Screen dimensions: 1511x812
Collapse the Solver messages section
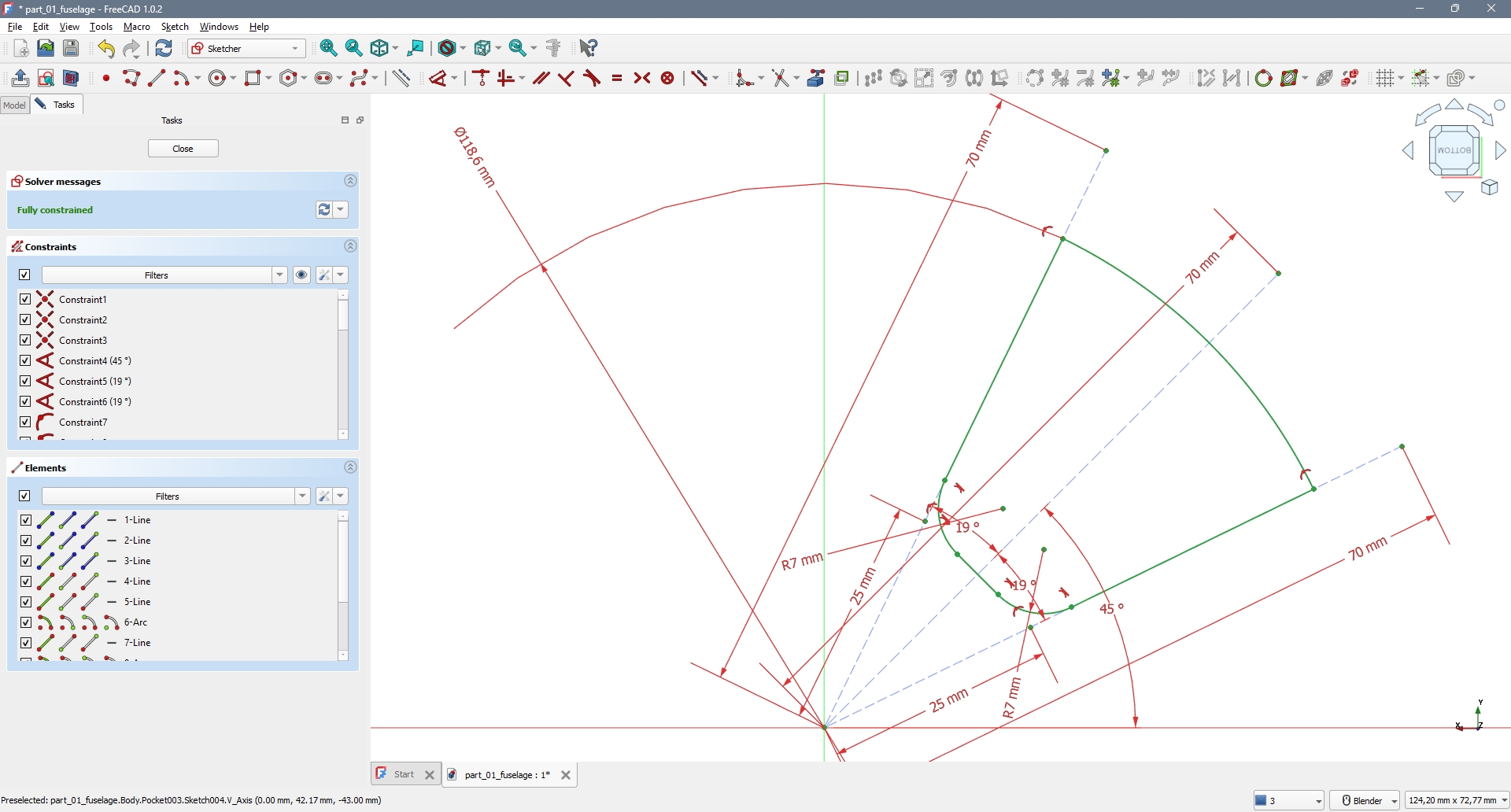350,181
